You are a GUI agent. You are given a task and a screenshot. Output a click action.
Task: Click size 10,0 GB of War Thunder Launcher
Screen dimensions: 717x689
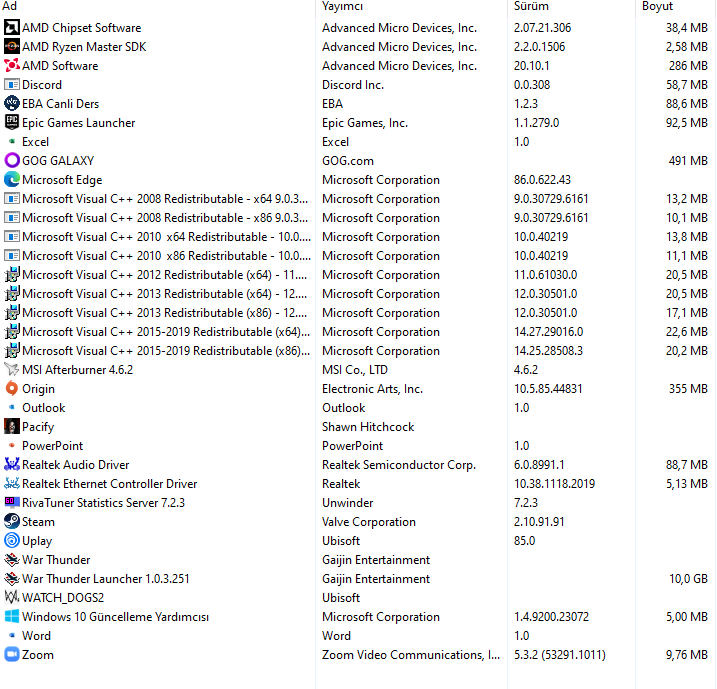[688, 579]
